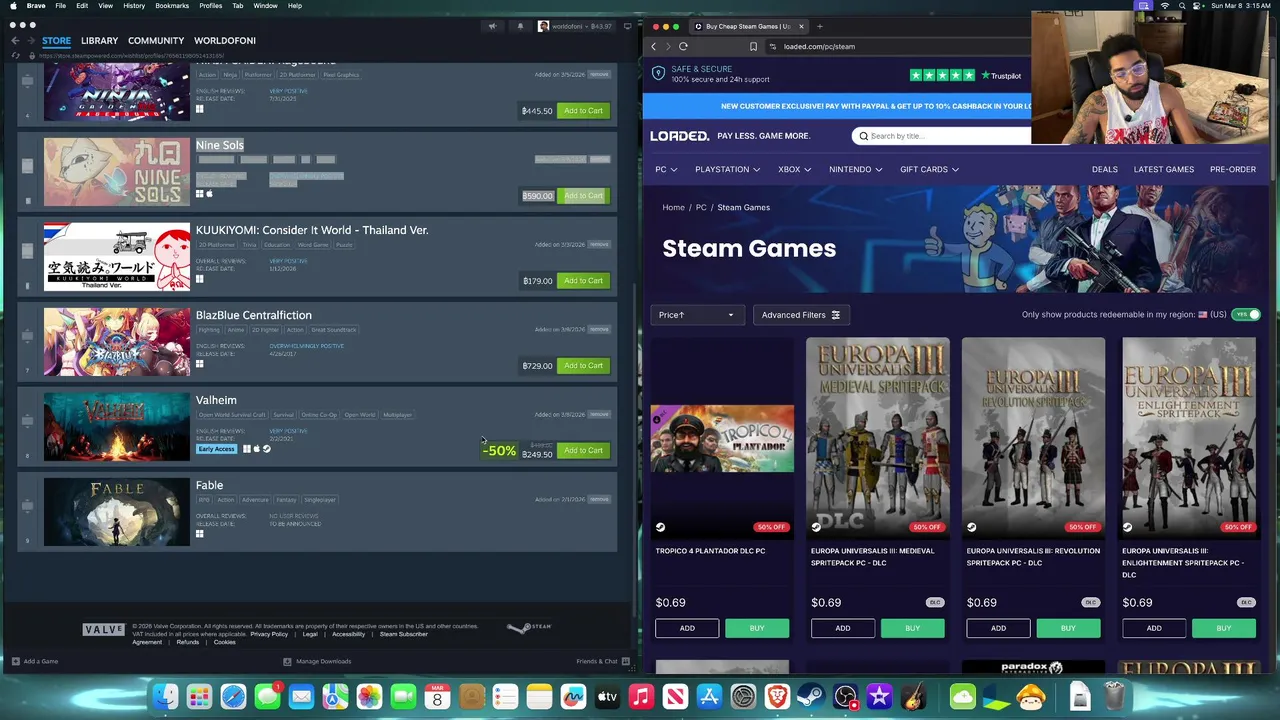1280x720 pixels.
Task: Remove Fable from the wishlist
Action: 599,499
